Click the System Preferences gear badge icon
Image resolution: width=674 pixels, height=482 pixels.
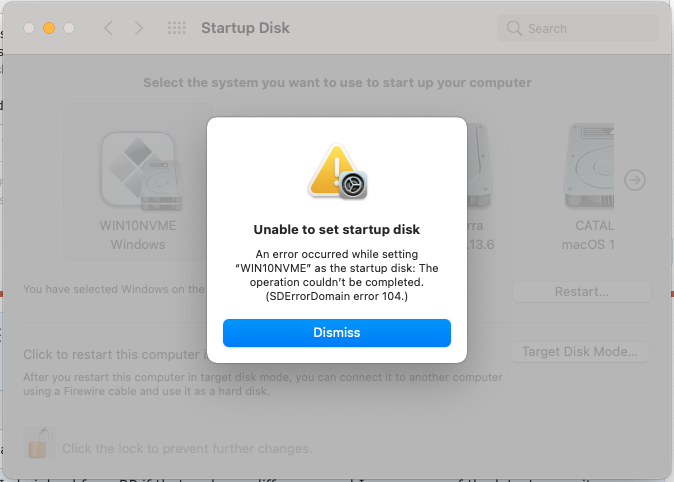[x=353, y=185]
